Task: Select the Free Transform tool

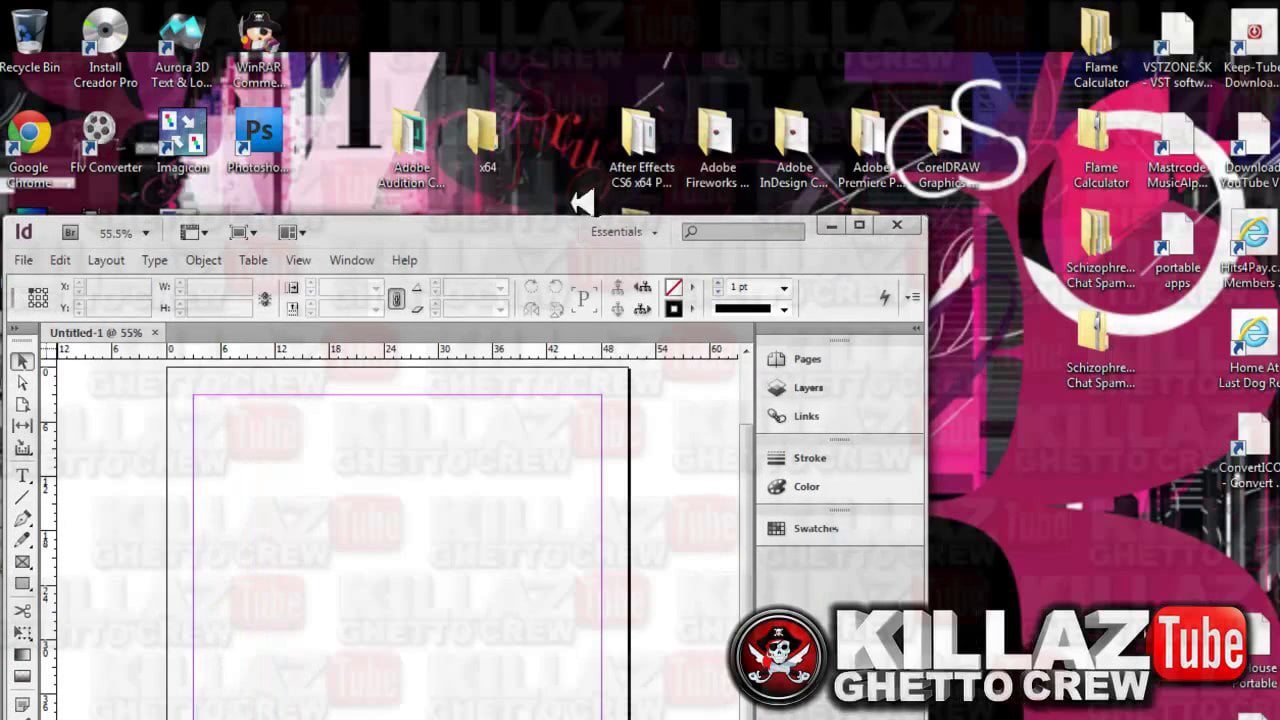Action: pyautogui.click(x=22, y=633)
